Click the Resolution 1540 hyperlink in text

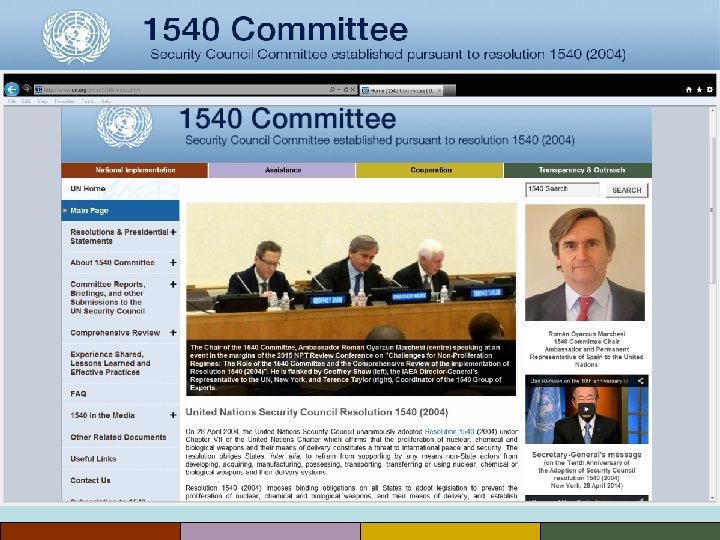(449, 432)
